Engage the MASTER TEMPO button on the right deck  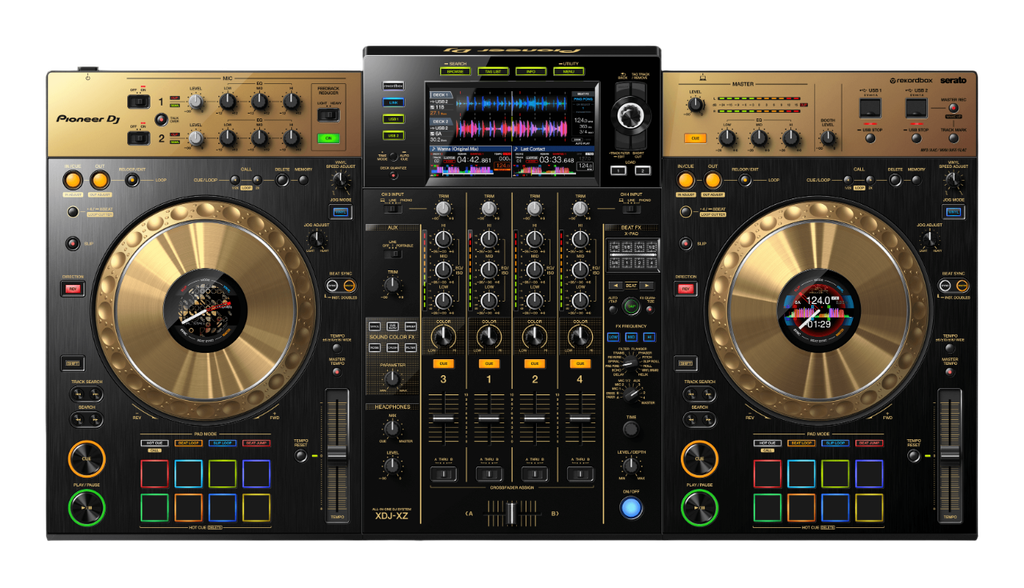[x=949, y=371]
